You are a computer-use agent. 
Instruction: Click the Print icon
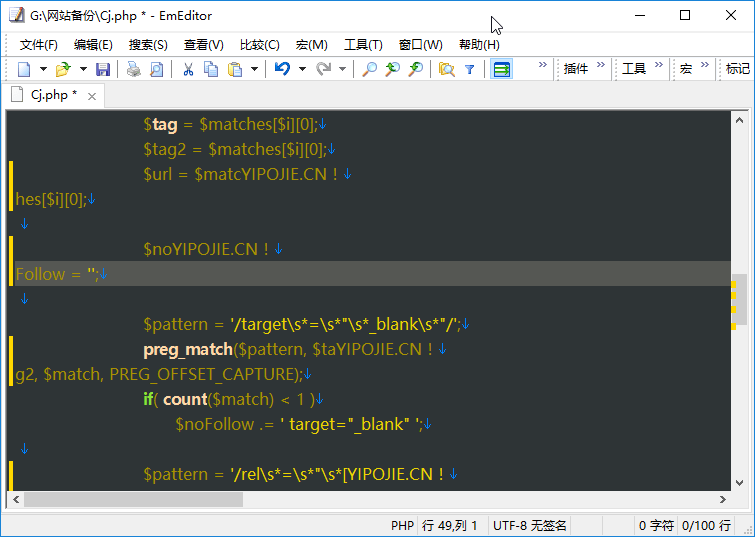[x=134, y=69]
